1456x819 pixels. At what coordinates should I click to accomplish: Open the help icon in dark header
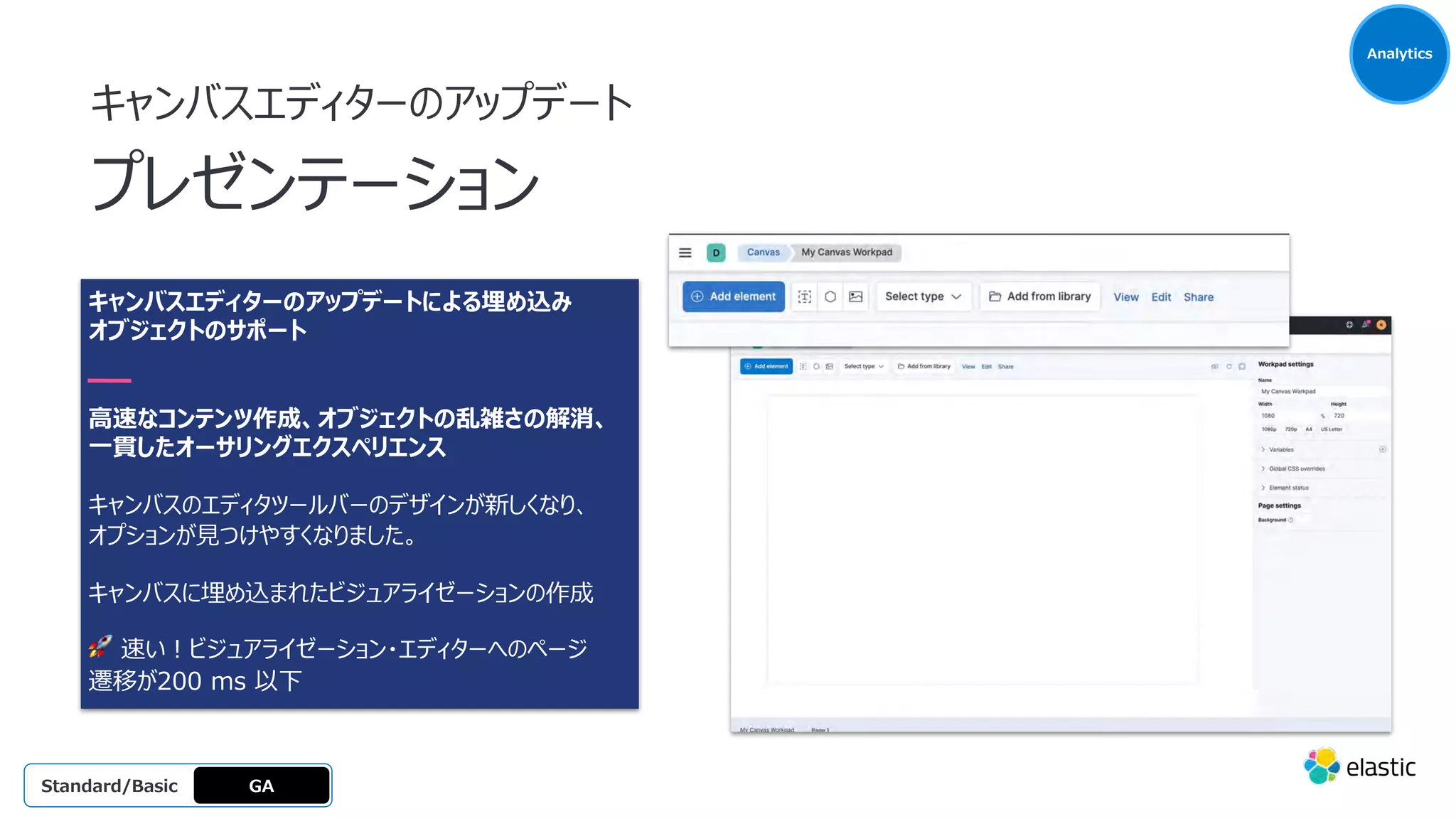(x=1349, y=325)
